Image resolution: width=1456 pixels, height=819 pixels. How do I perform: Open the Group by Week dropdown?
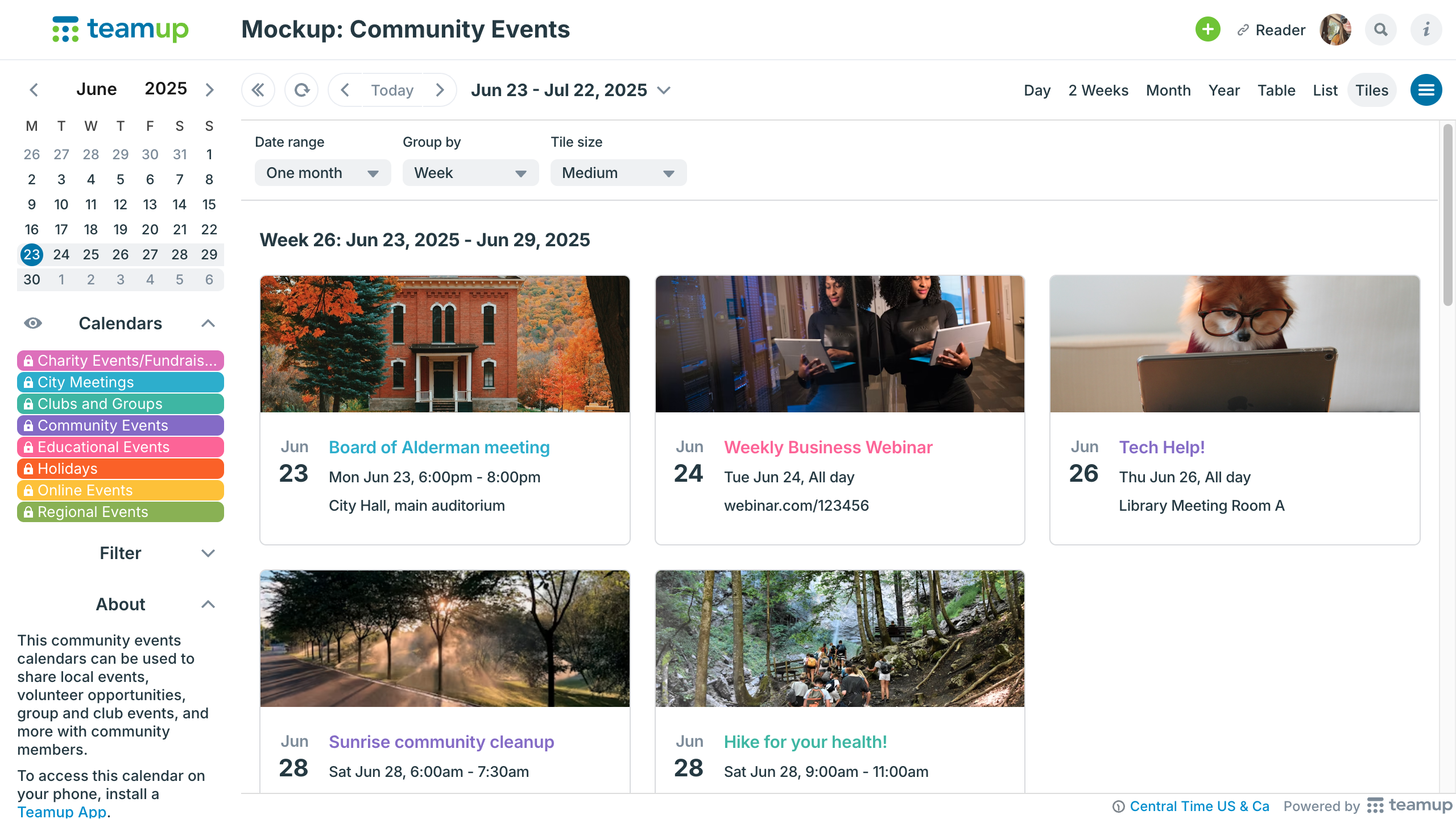470,173
